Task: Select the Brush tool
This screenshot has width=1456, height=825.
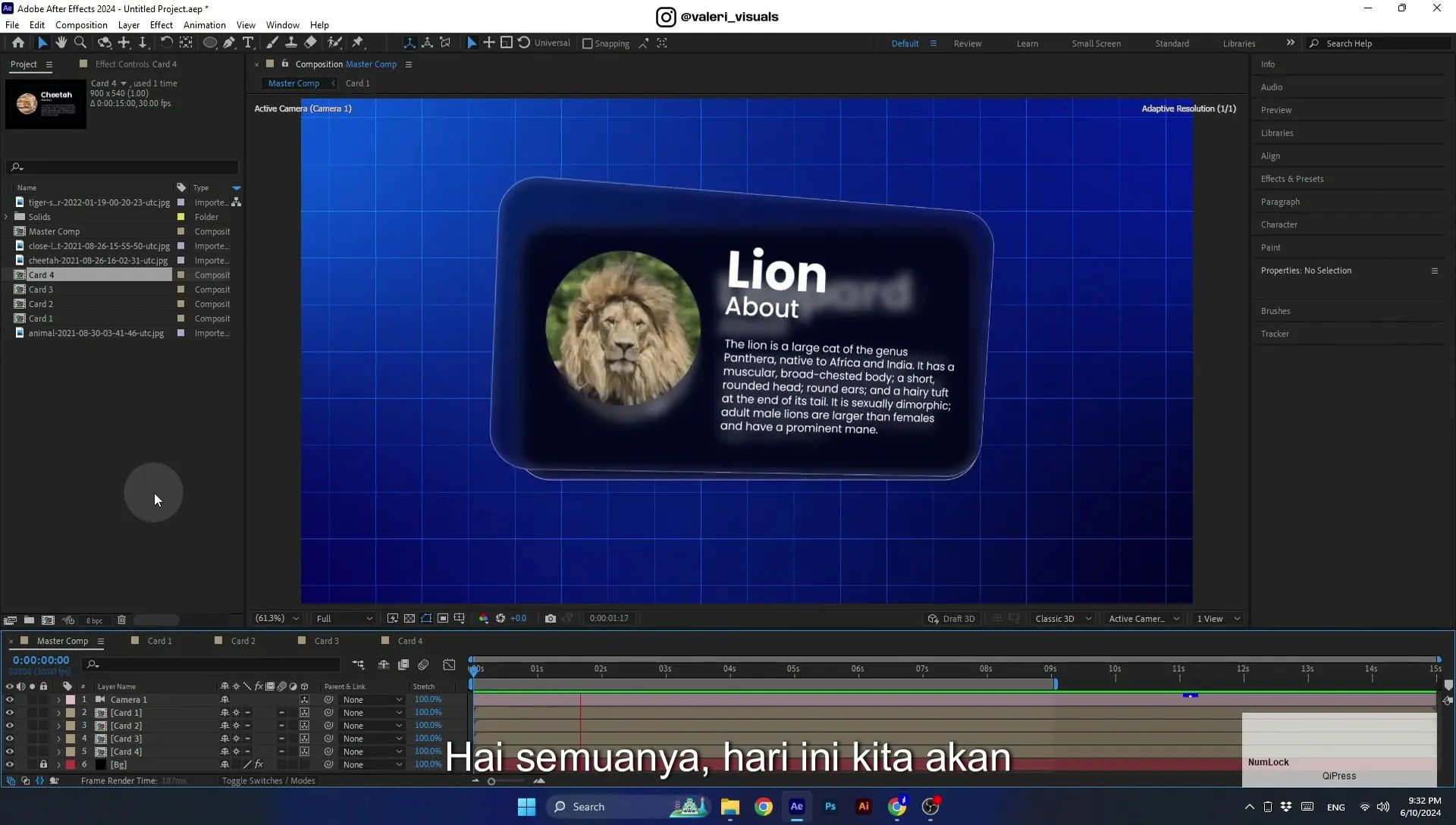Action: pyautogui.click(x=271, y=43)
